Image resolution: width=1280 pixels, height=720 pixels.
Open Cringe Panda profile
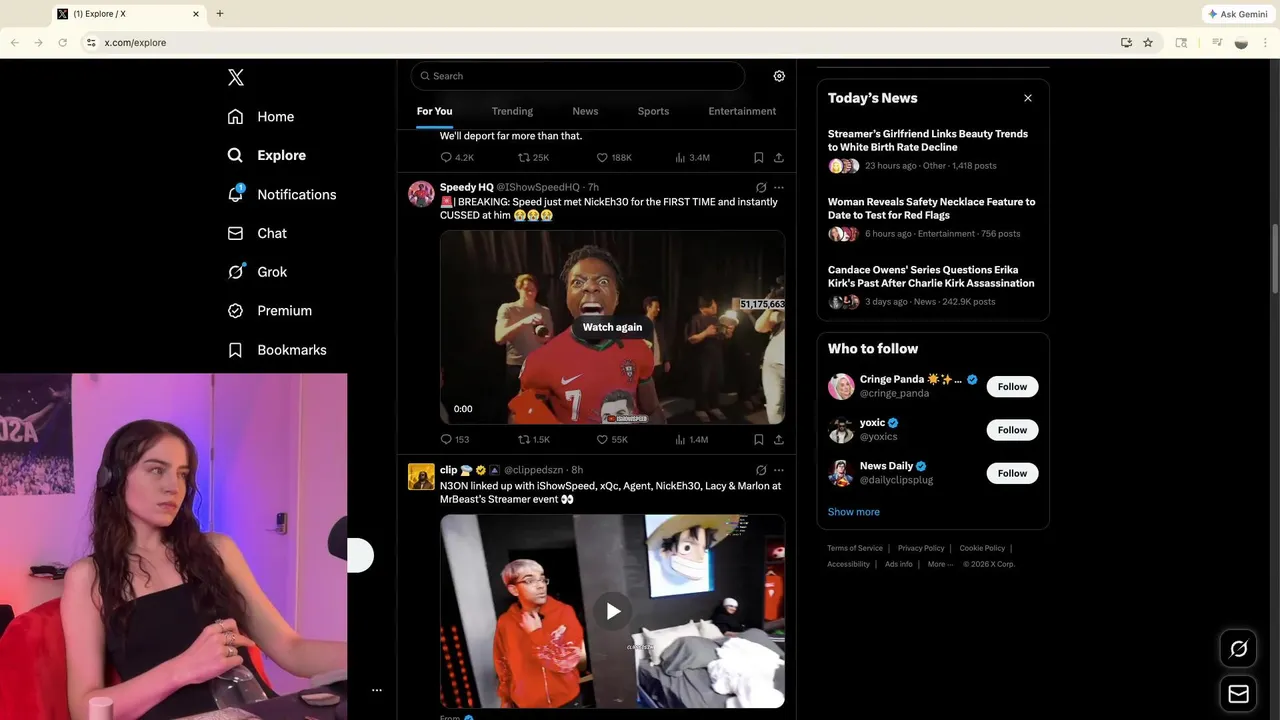[910, 380]
